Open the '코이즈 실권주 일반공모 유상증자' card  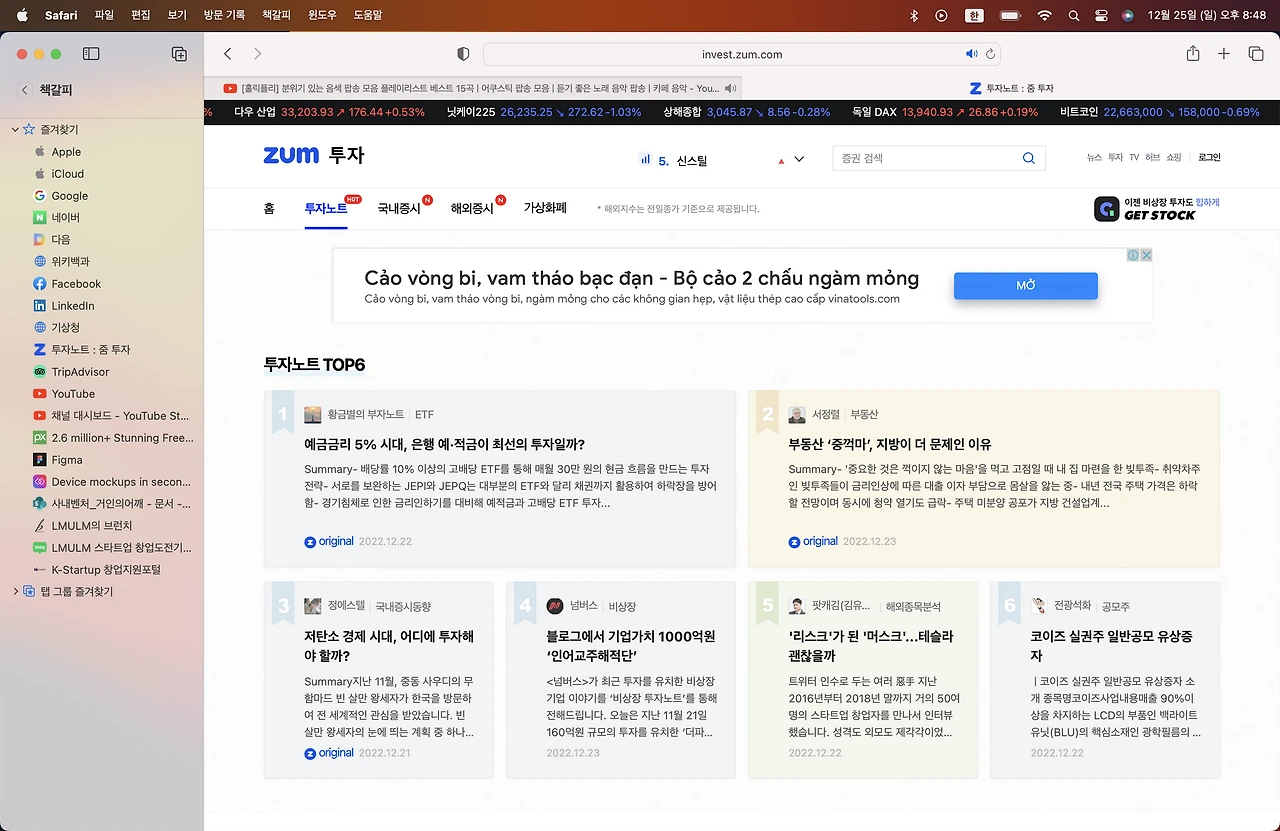(1105, 680)
